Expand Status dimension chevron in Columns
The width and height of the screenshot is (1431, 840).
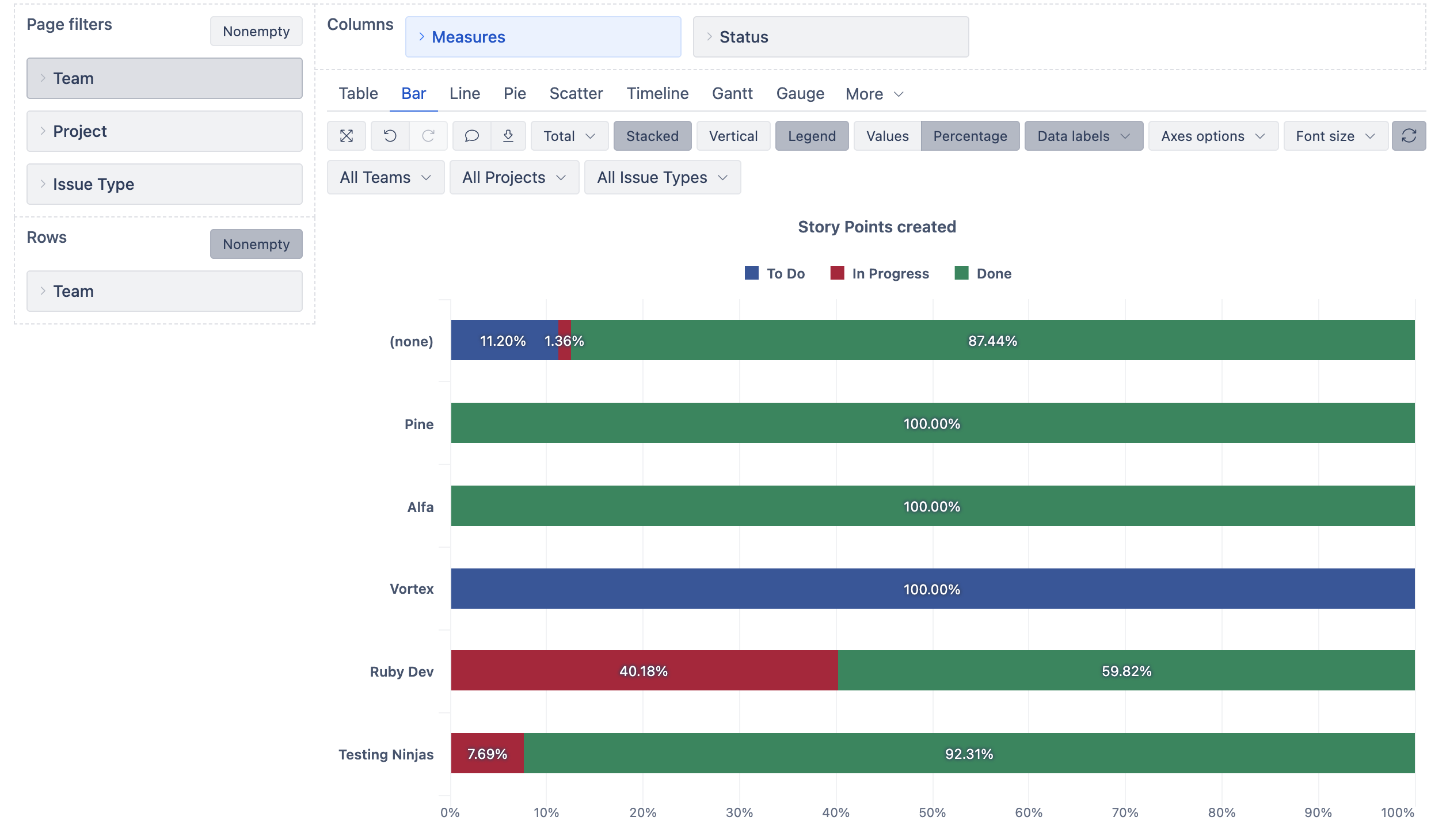pos(709,37)
